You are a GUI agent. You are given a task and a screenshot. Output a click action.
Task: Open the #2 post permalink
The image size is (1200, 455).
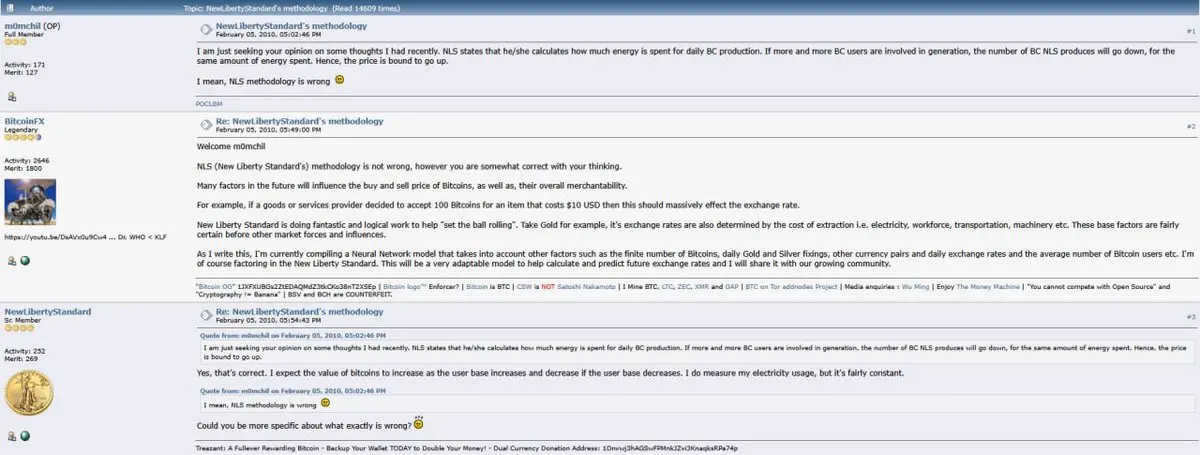tap(1190, 127)
